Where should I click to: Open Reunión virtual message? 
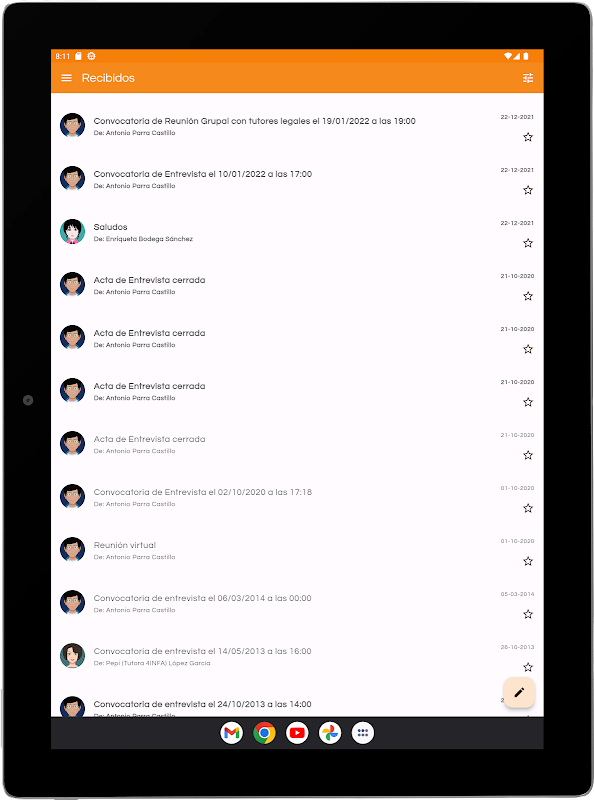click(x=297, y=550)
